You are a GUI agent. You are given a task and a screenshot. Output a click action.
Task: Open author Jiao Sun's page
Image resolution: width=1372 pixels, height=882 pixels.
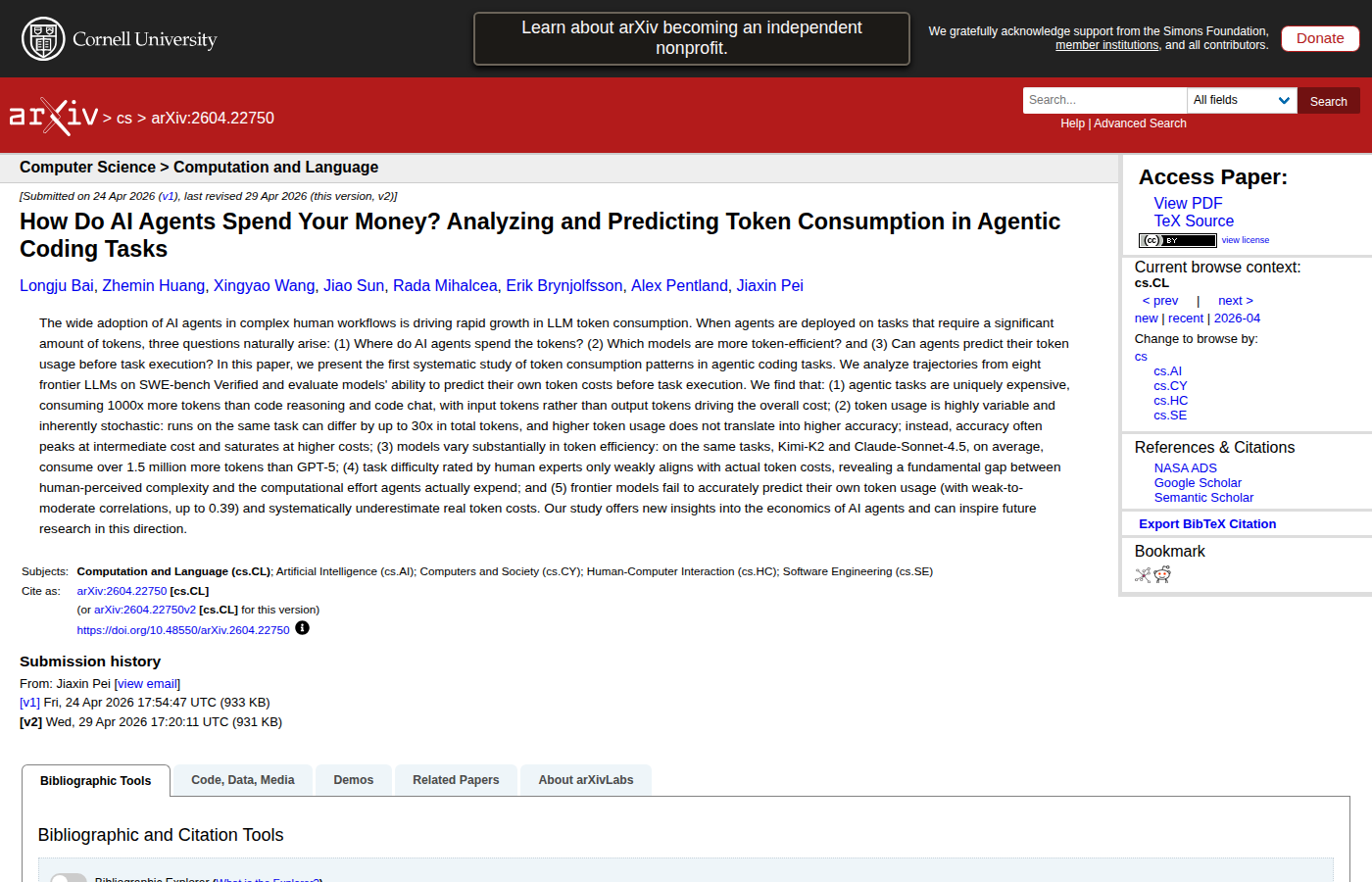tap(354, 286)
